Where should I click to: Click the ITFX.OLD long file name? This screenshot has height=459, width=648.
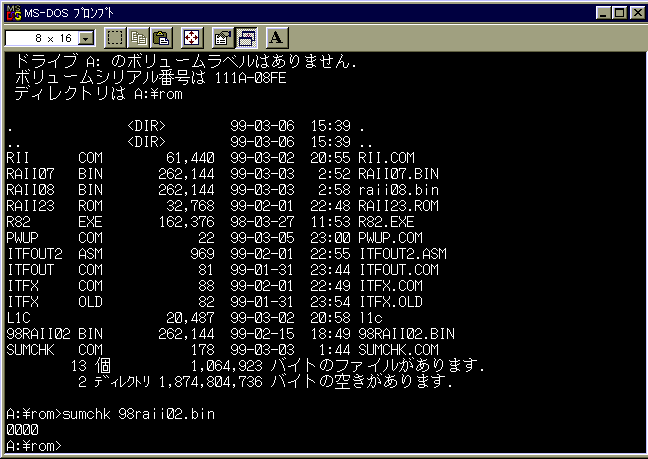click(x=391, y=302)
